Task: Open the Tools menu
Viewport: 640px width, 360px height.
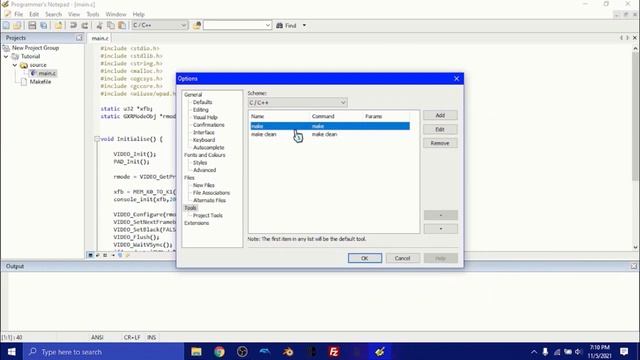Action: coord(93,14)
